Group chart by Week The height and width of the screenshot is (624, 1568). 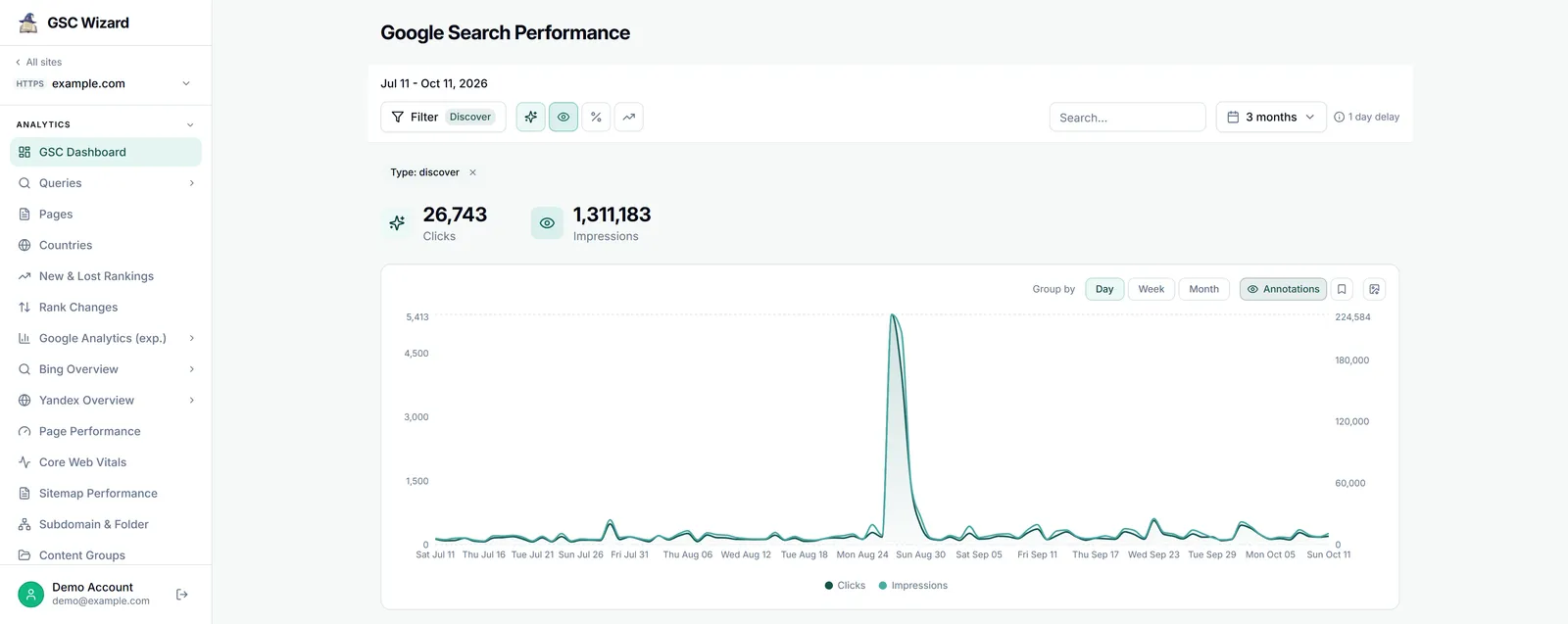[x=1151, y=289]
